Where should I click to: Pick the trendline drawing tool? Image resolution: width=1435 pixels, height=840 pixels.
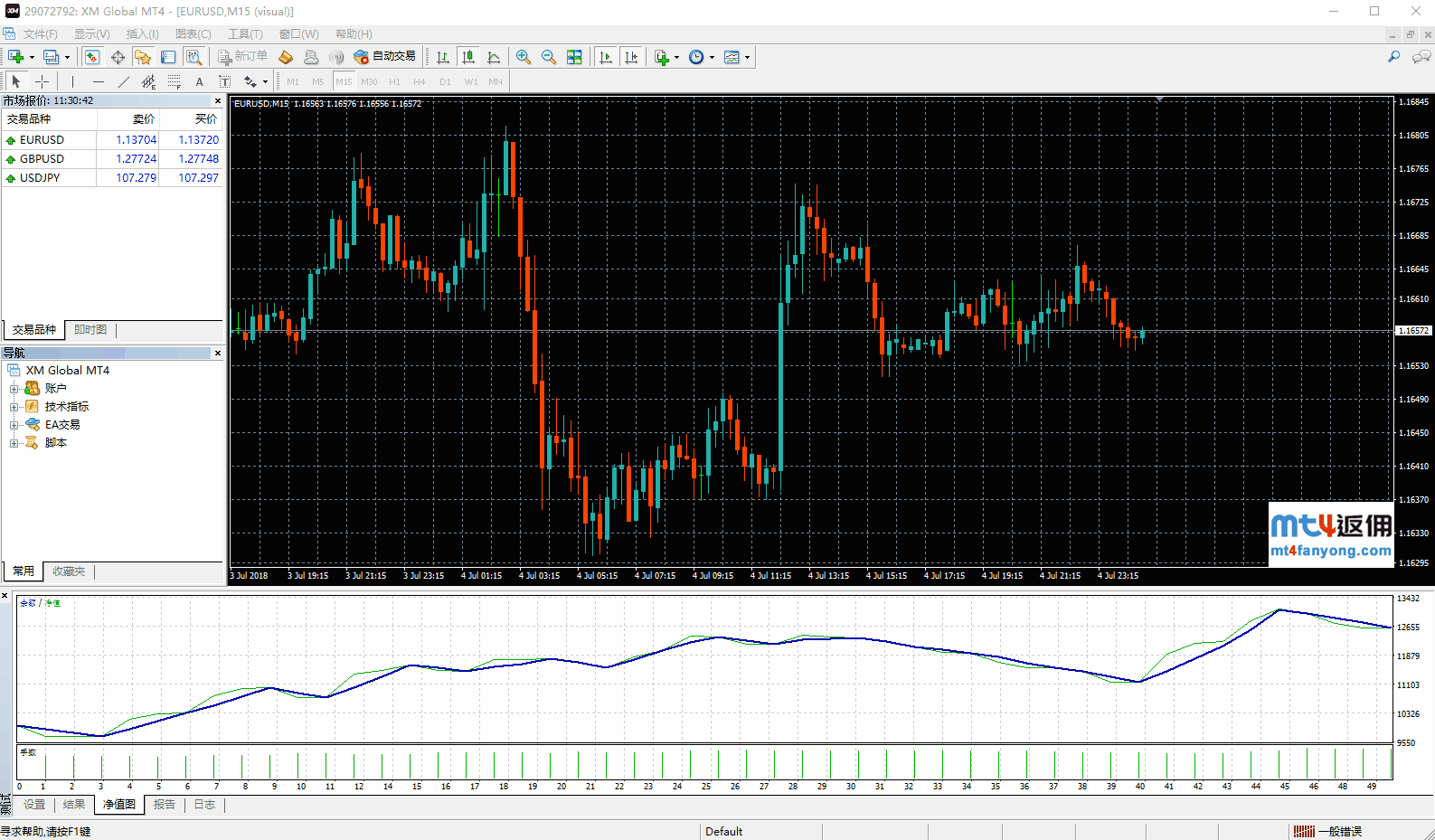tap(124, 81)
